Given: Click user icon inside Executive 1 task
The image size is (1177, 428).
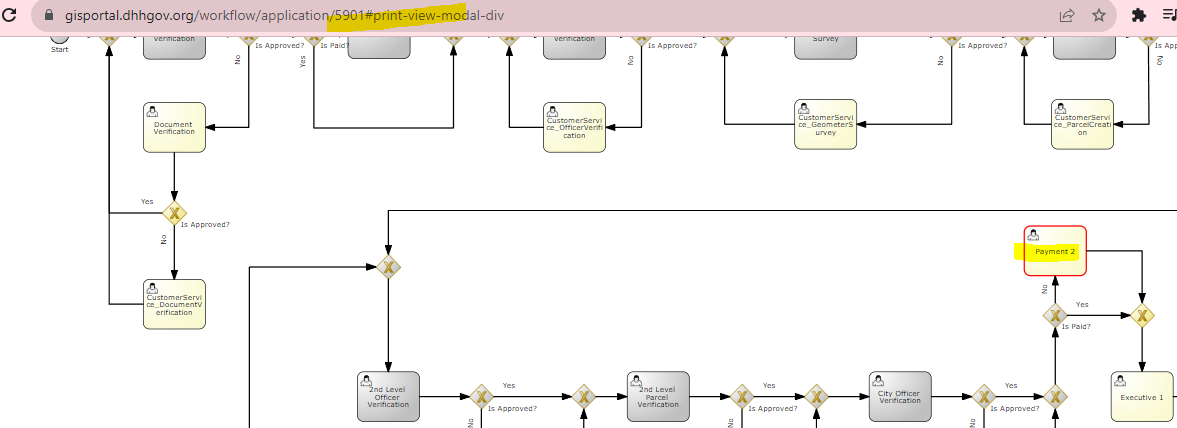Looking at the screenshot, I should [1121, 380].
